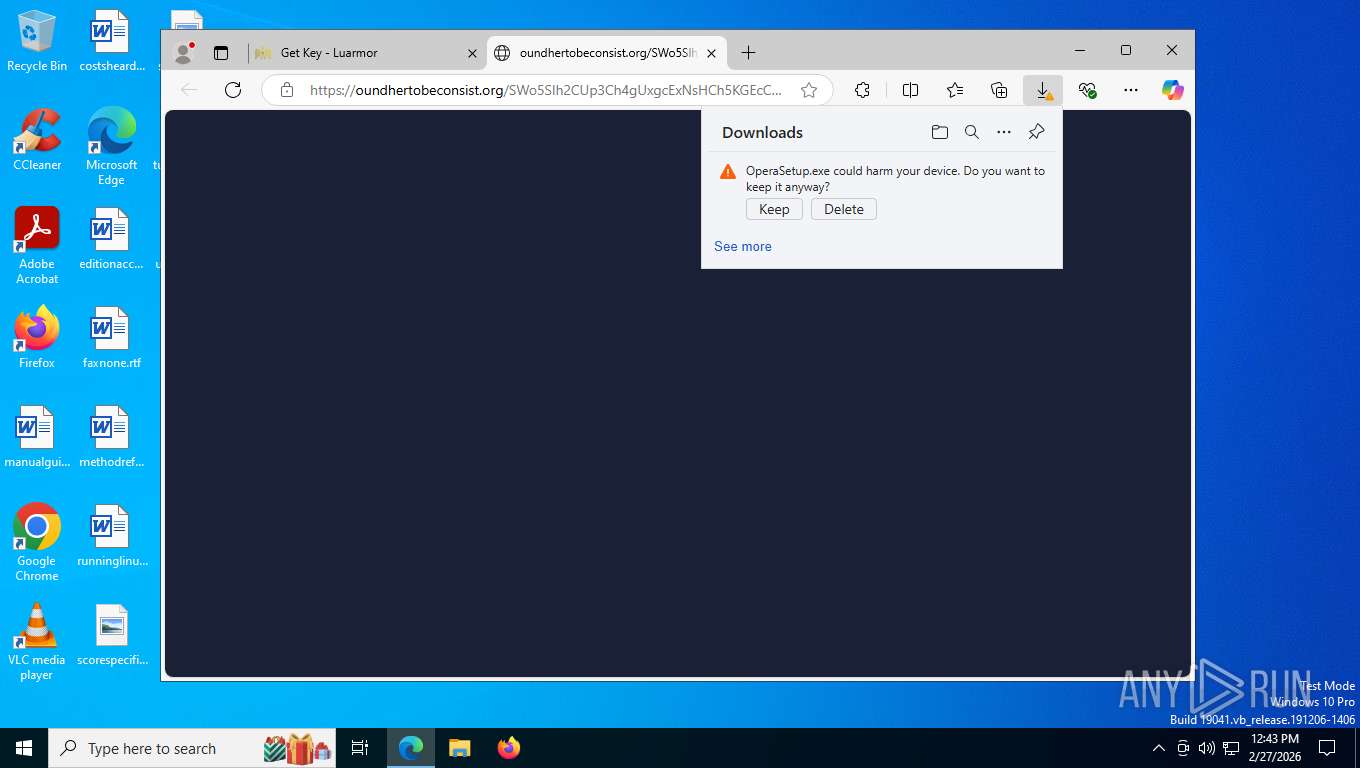Open the Extensions puzzle icon
Screen dimensions: 1360x768
pyautogui.click(x=862, y=90)
